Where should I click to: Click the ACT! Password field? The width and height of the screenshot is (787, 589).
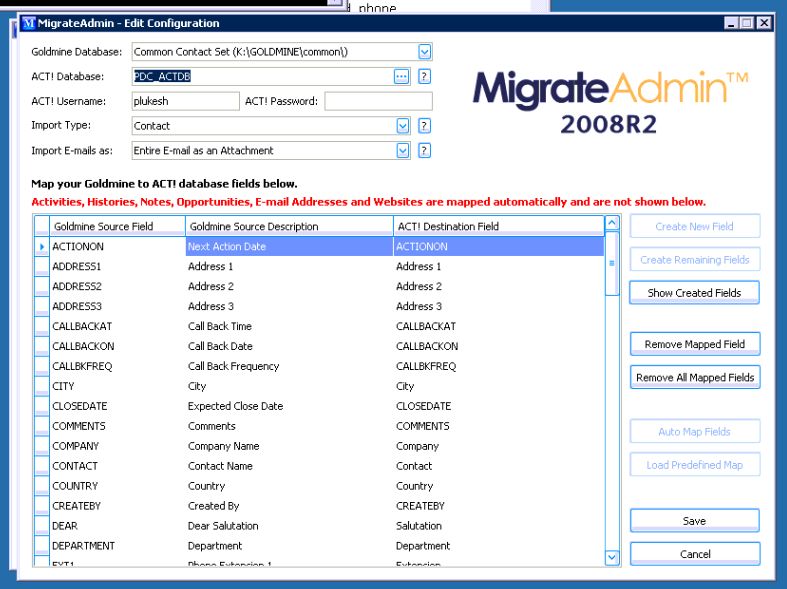tap(378, 101)
